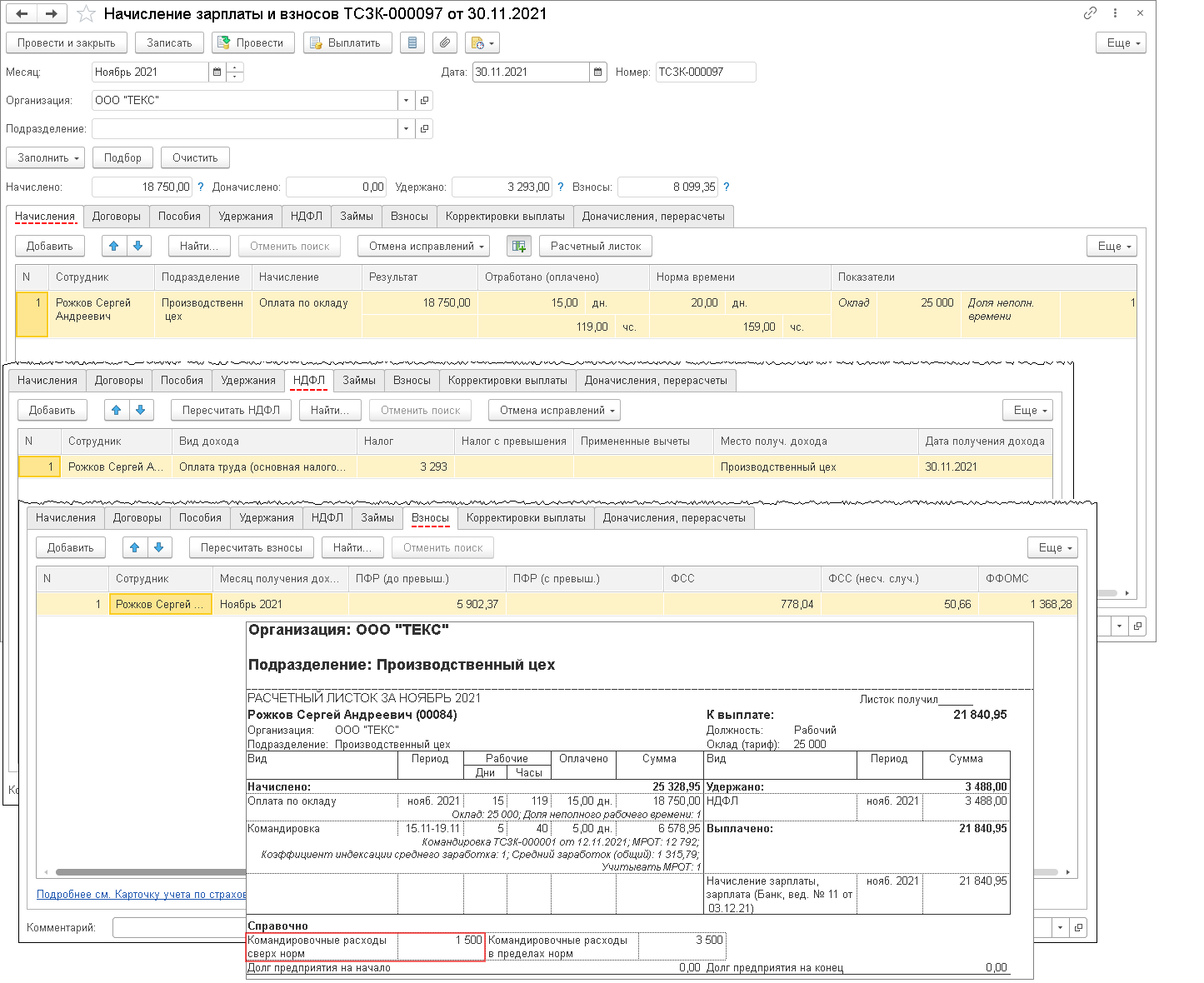Select the ФФОМС cell with 1 368,28
This screenshot has height=983, width=1204.
(x=1027, y=605)
